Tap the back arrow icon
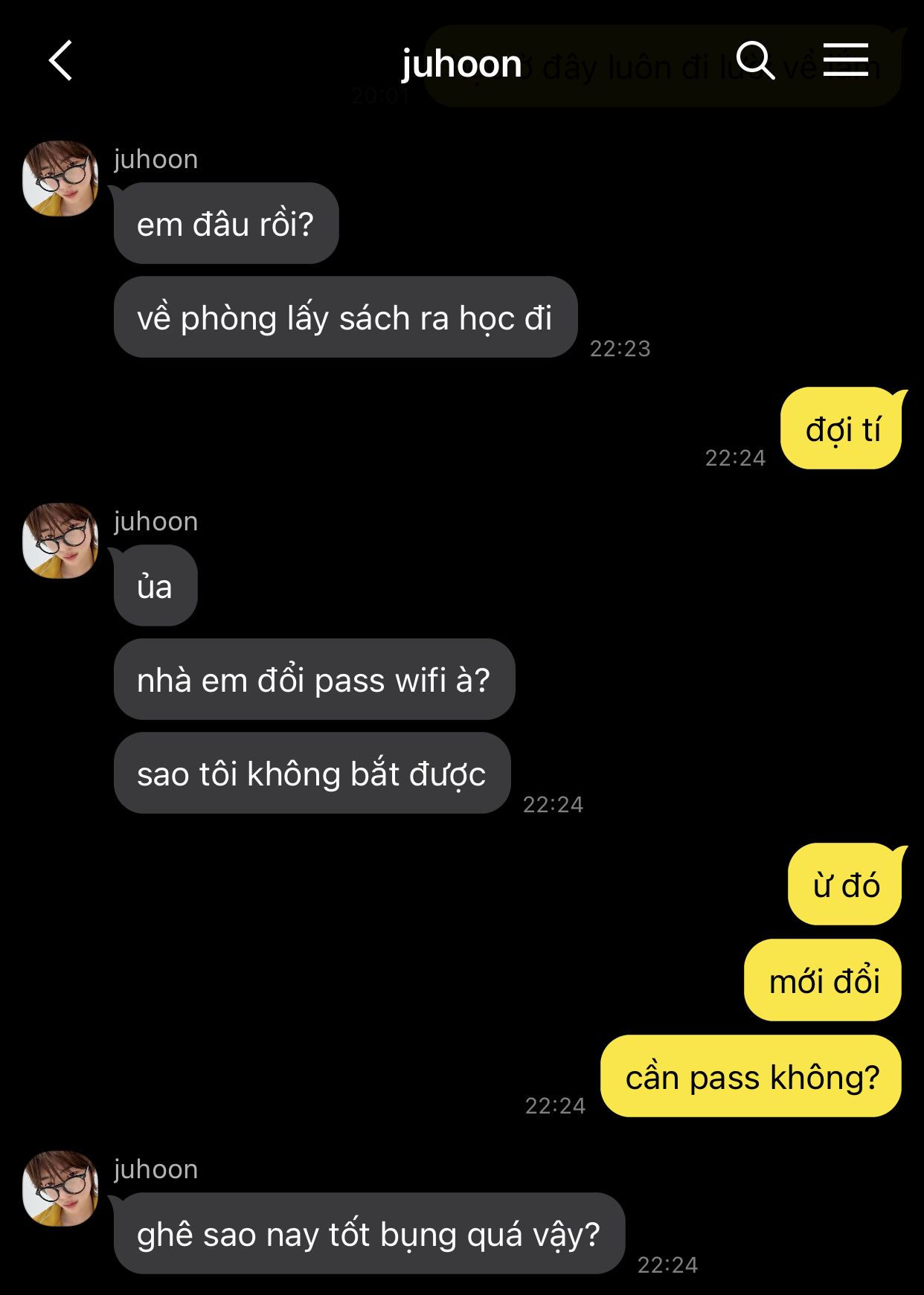This screenshot has height=1295, width=924. (60, 60)
